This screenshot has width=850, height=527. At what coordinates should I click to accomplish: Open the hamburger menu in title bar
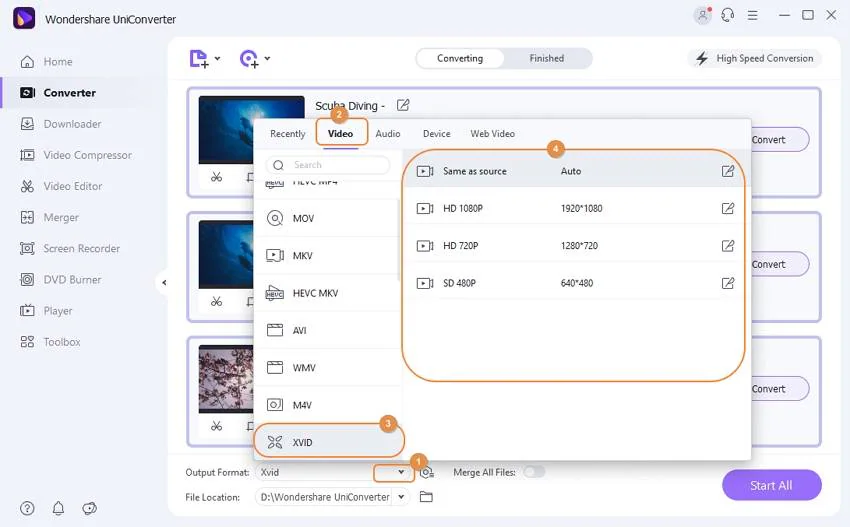[752, 15]
